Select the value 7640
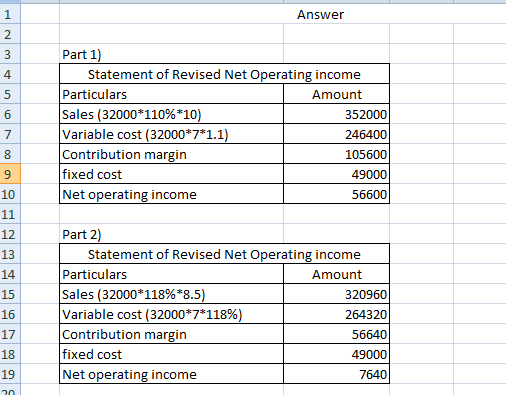 (x=336, y=374)
